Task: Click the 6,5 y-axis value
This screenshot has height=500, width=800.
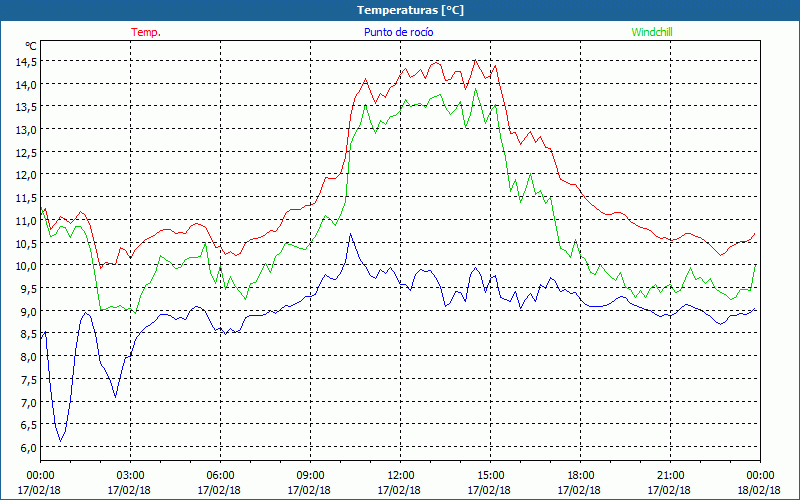Action: [29, 425]
